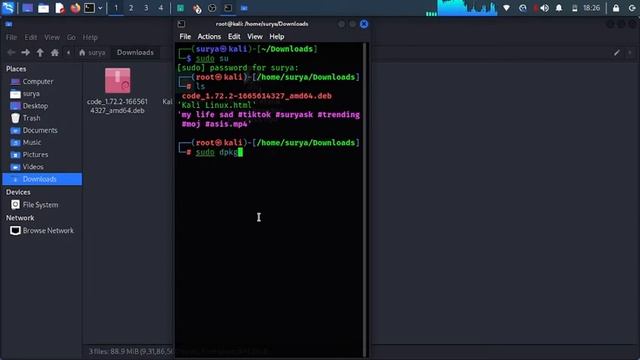Go to home folder via toolbar house icon
Viewport: 640px width, 360px height.
coord(55,52)
